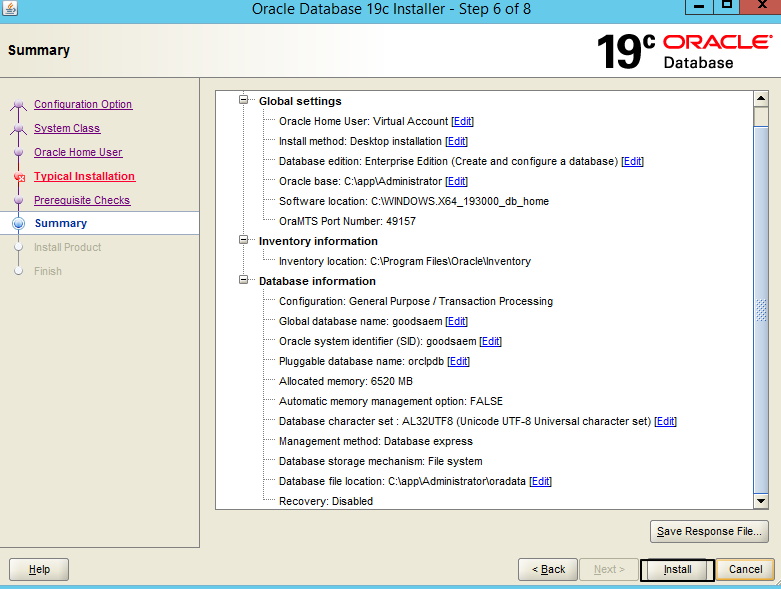Collapse the Inventory information tree node

[244, 240]
